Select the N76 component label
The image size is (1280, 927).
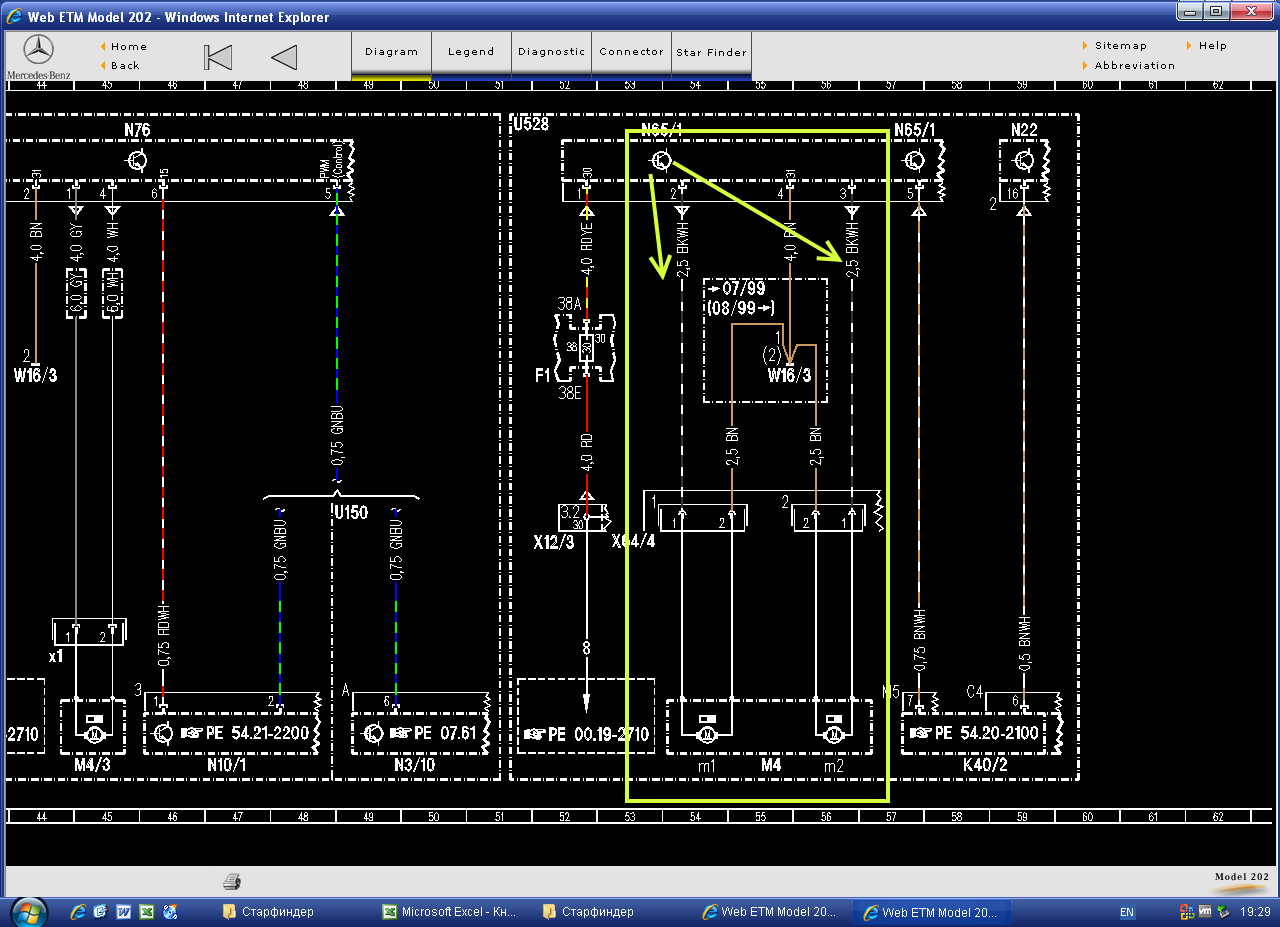[x=137, y=130]
